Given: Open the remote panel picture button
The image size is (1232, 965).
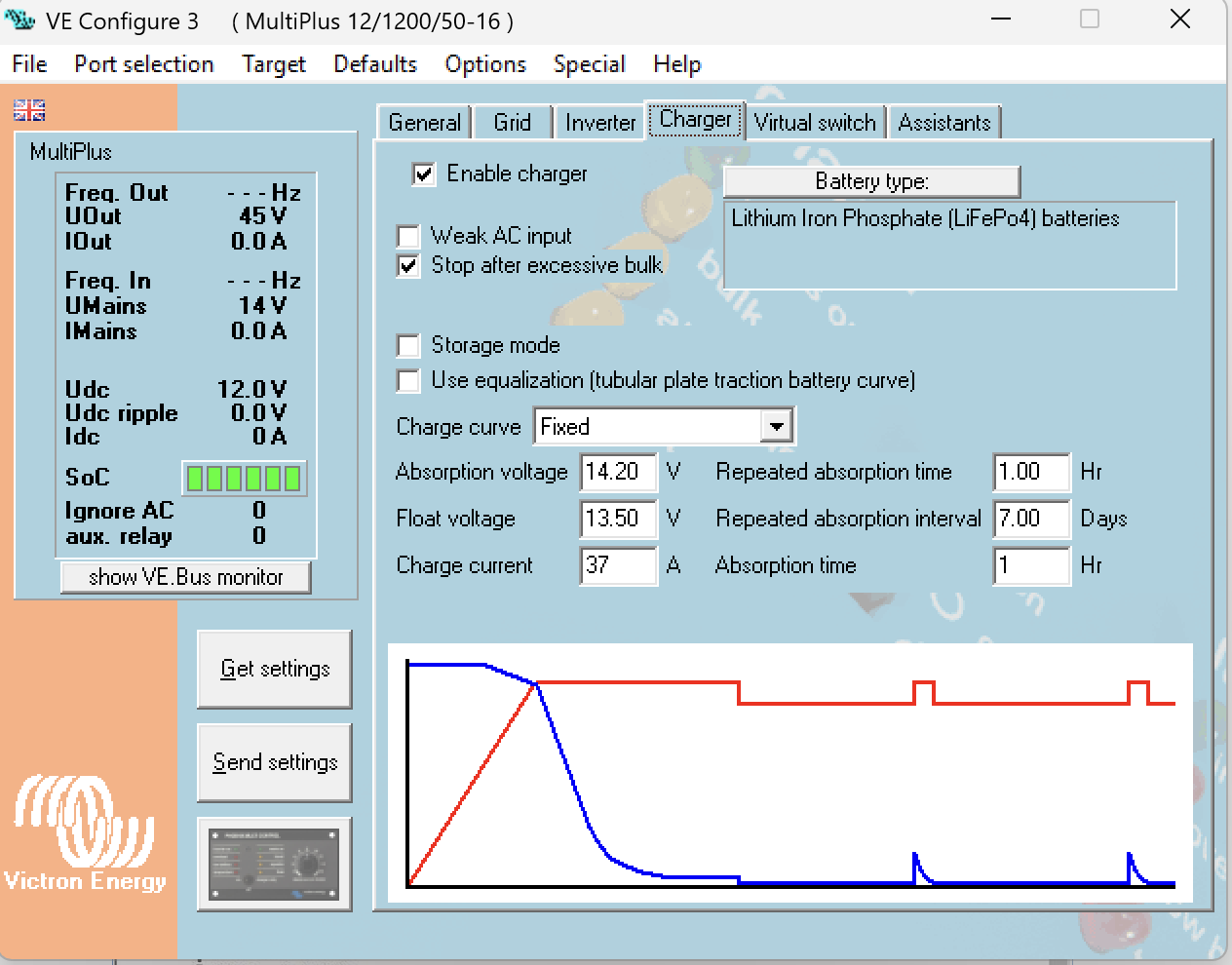Looking at the screenshot, I should coord(274,865).
